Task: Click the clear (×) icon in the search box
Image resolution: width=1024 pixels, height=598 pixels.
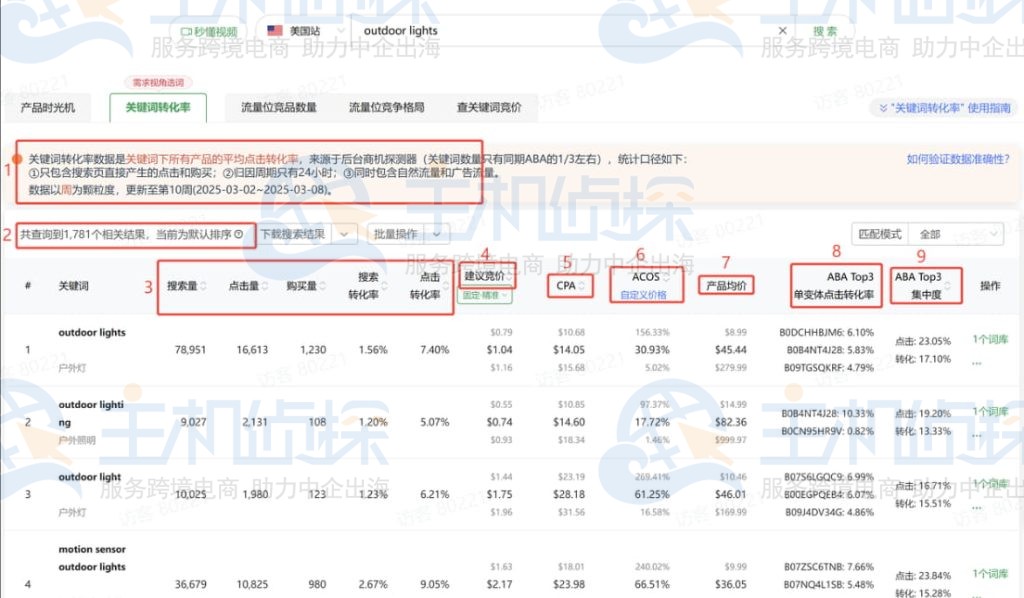Action: click(x=784, y=31)
